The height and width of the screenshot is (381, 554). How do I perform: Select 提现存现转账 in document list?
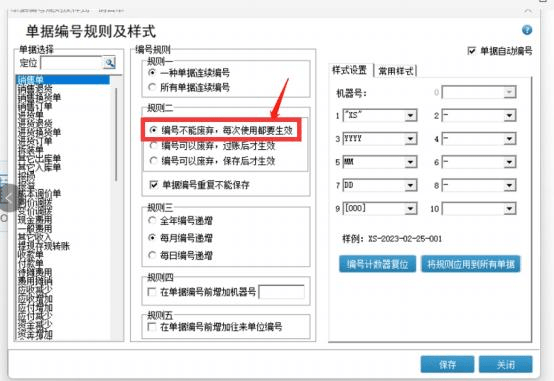44,246
